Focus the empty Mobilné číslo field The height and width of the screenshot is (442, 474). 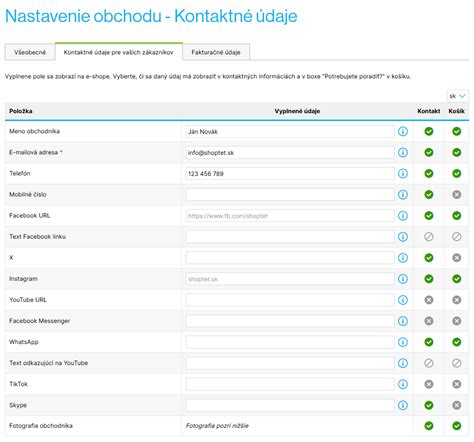coord(290,194)
